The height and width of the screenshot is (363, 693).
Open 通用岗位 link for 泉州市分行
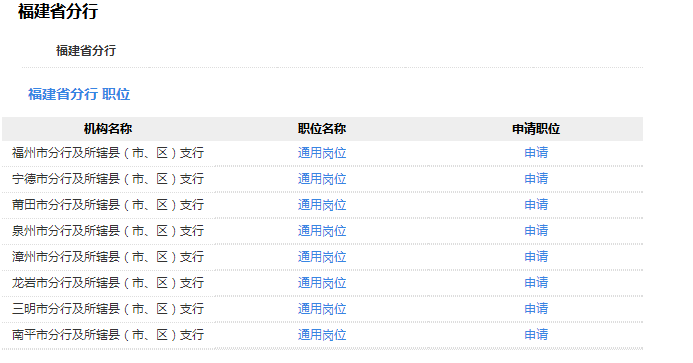(x=322, y=231)
